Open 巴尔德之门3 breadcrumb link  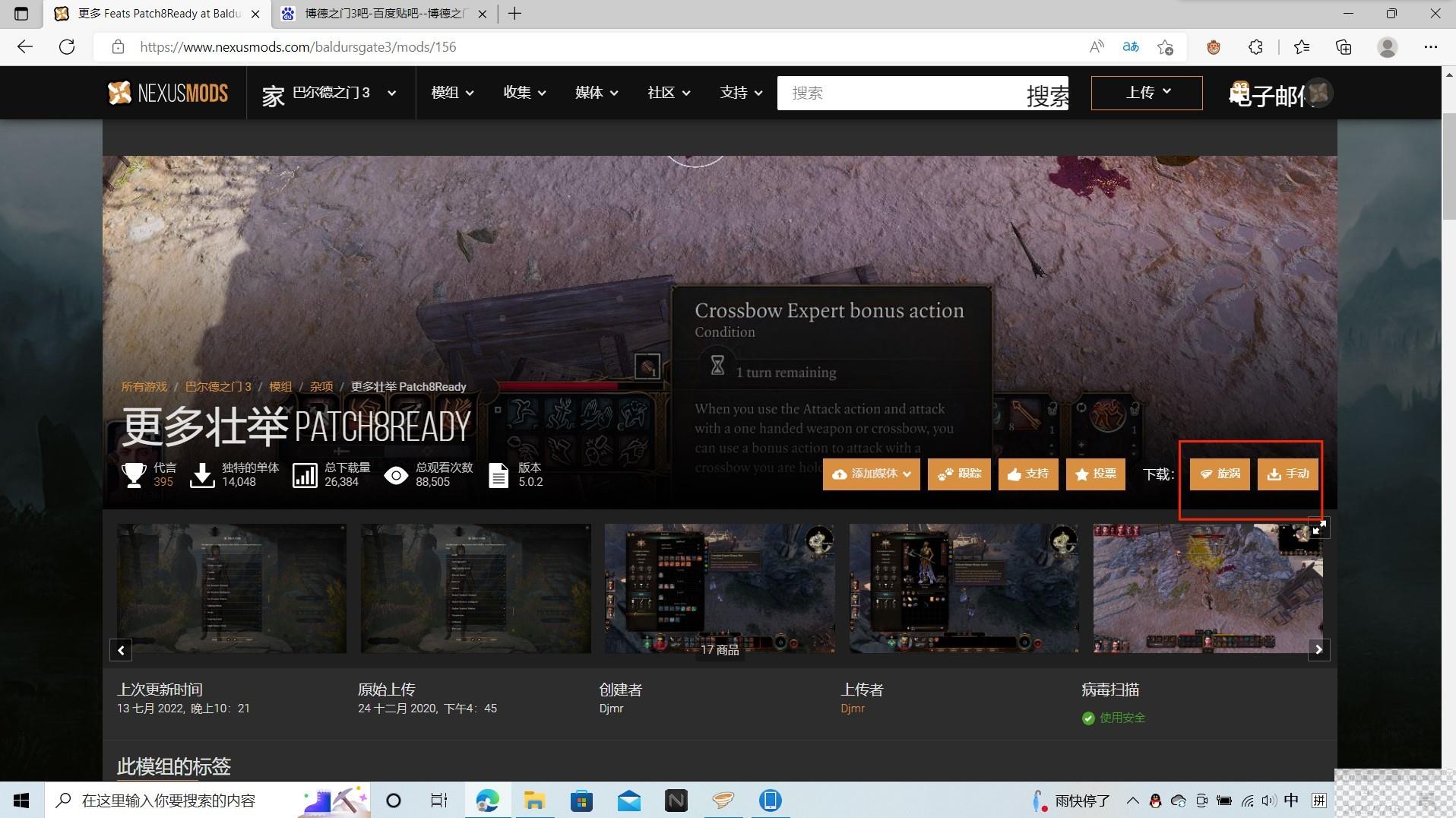(218, 386)
